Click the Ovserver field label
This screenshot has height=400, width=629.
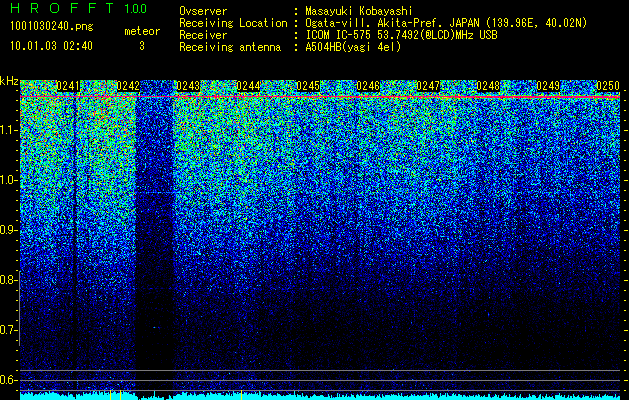203,11
